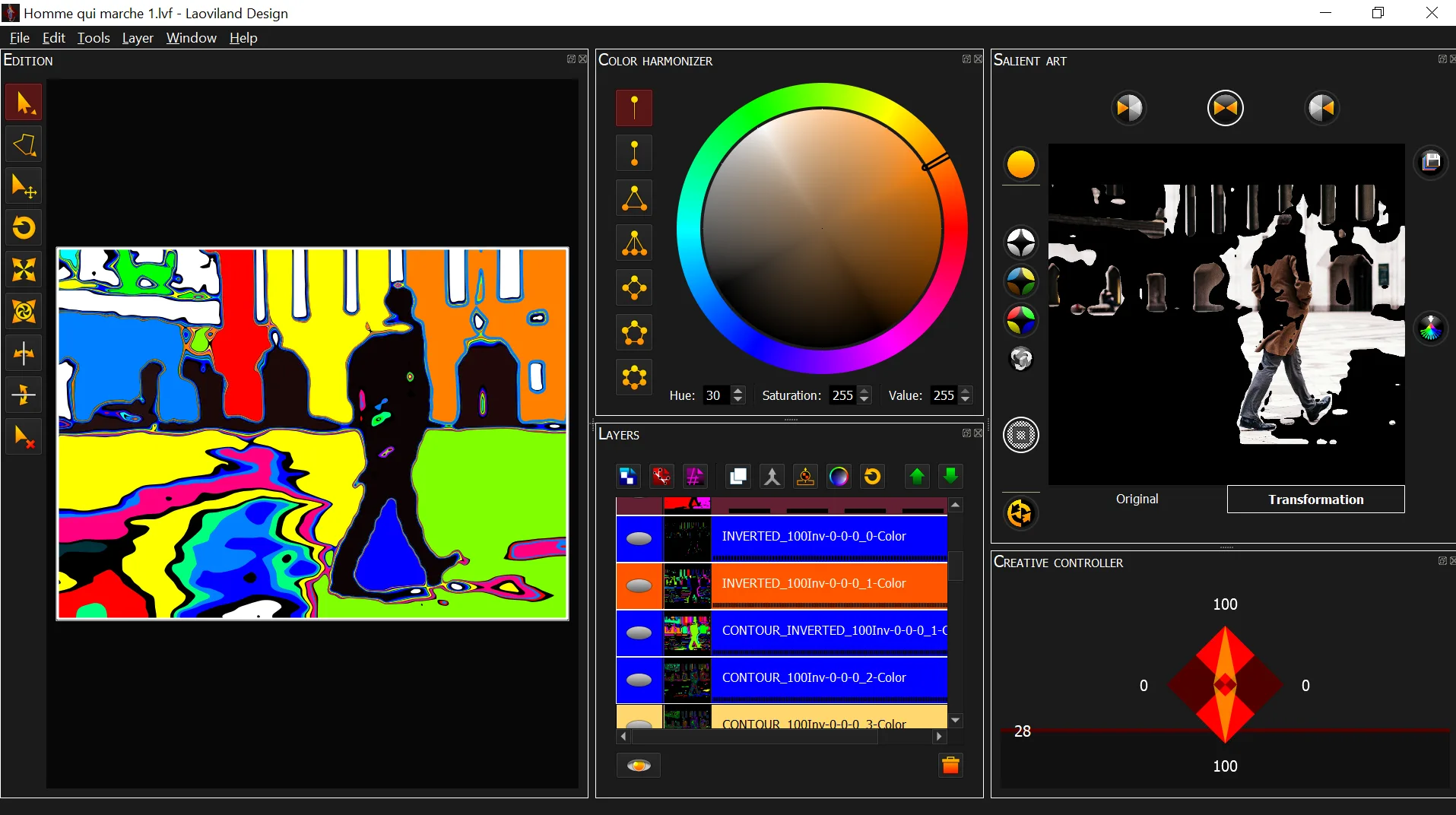Choose the six-node hexagon harmony

634,377
